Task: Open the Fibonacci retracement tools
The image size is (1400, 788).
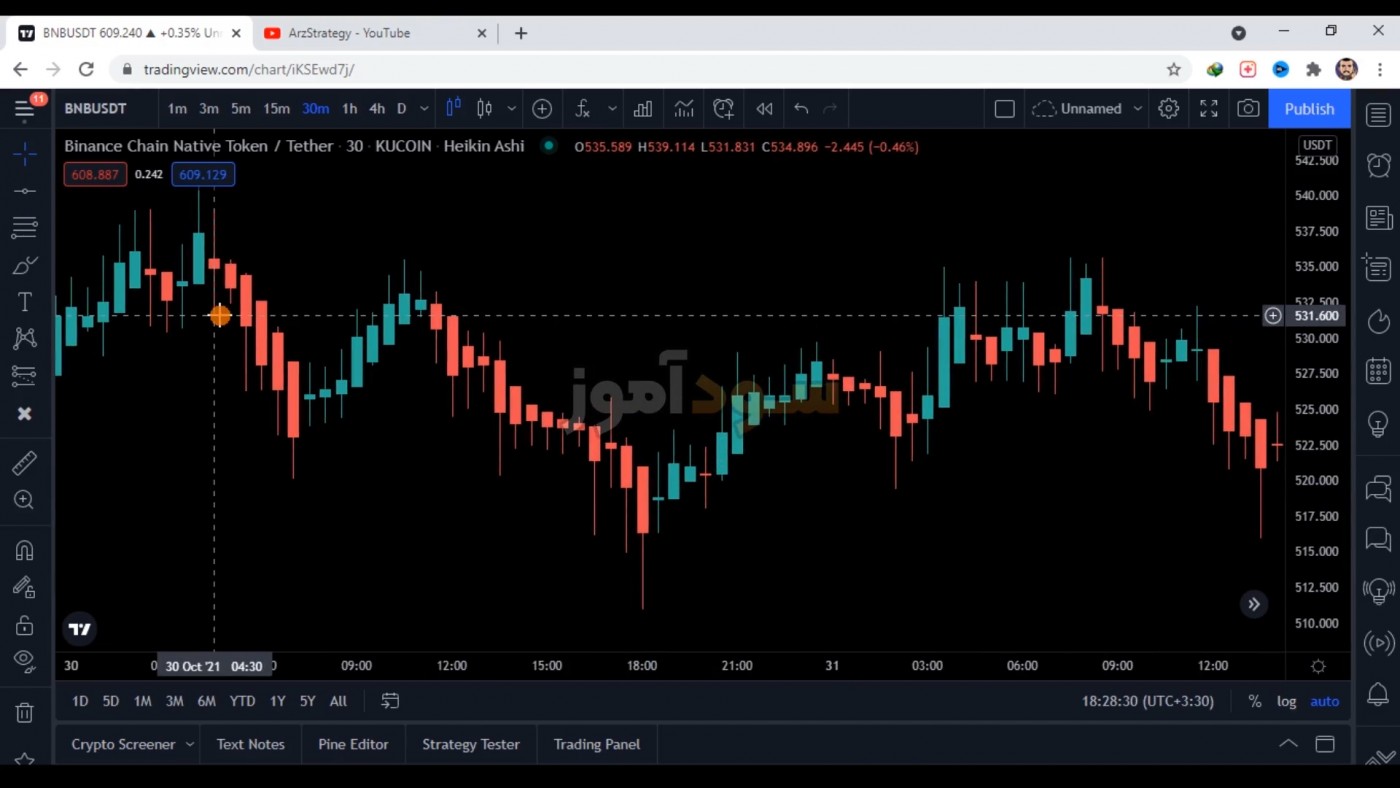Action: click(25, 228)
